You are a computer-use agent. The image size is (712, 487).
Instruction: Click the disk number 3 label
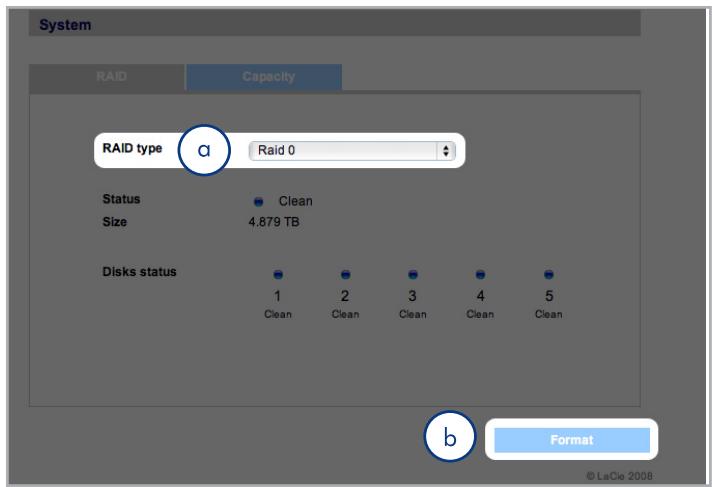(412, 296)
